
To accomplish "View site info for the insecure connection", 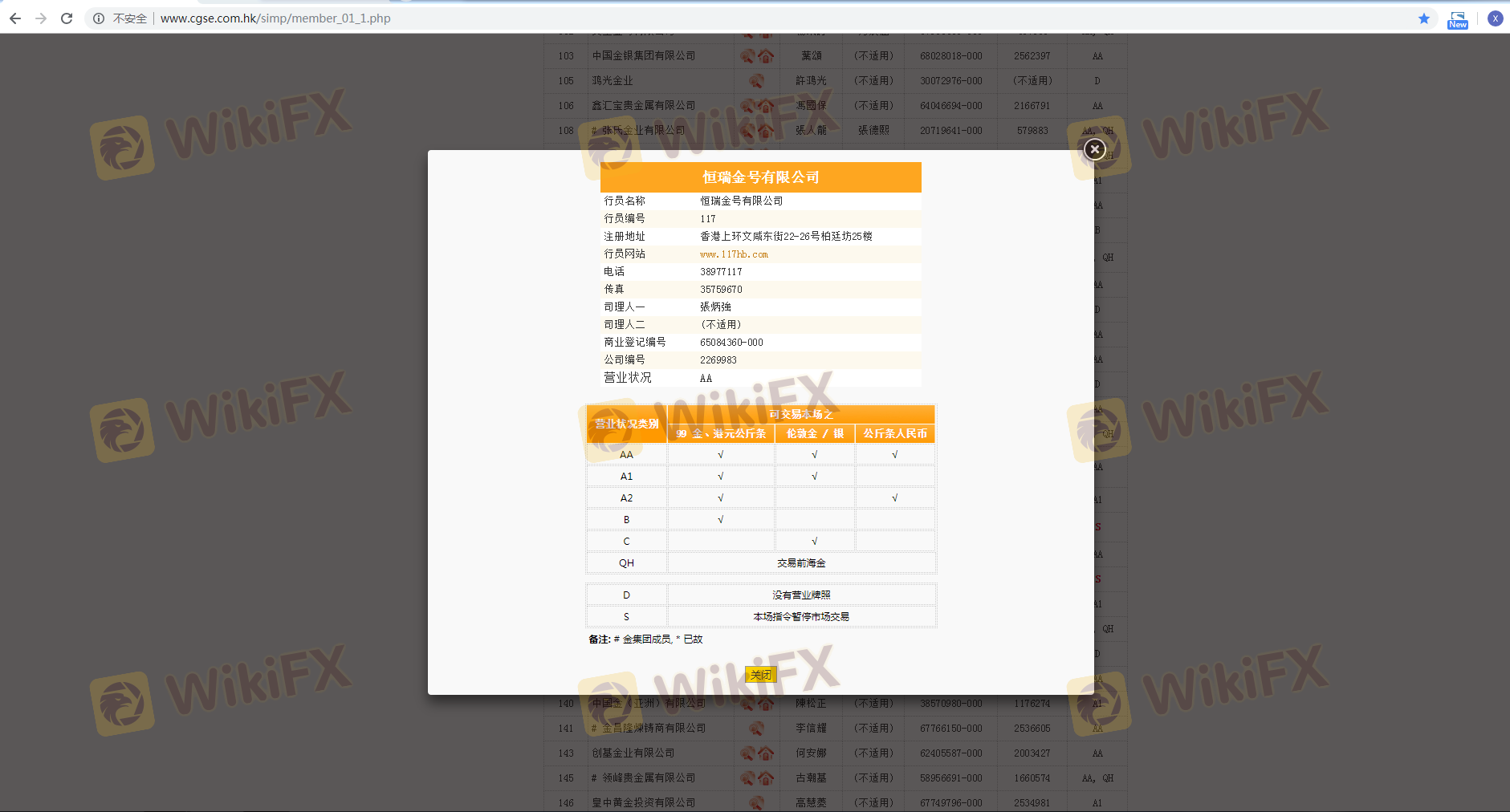I will (99, 18).
